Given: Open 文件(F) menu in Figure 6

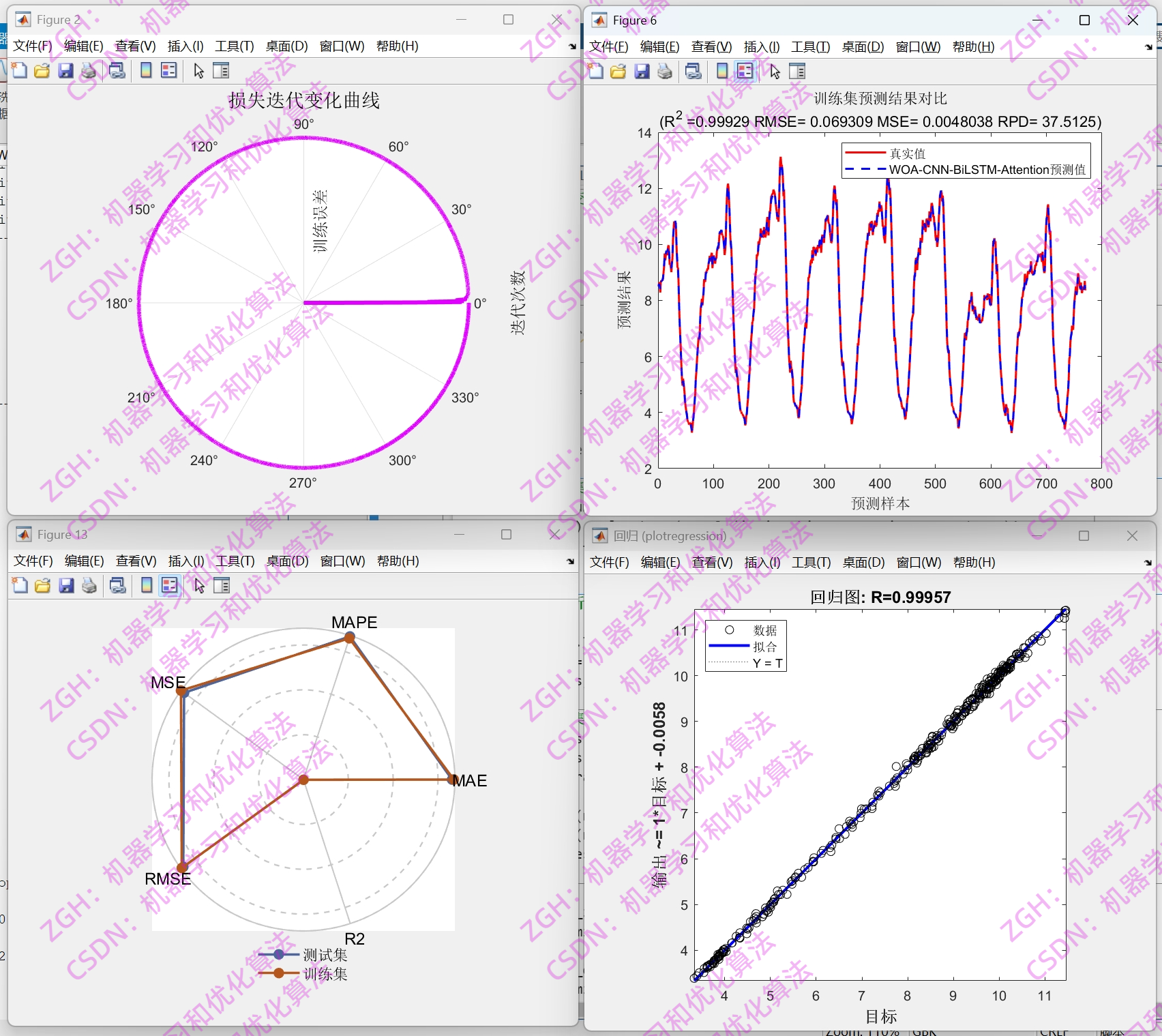Looking at the screenshot, I should 609,46.
